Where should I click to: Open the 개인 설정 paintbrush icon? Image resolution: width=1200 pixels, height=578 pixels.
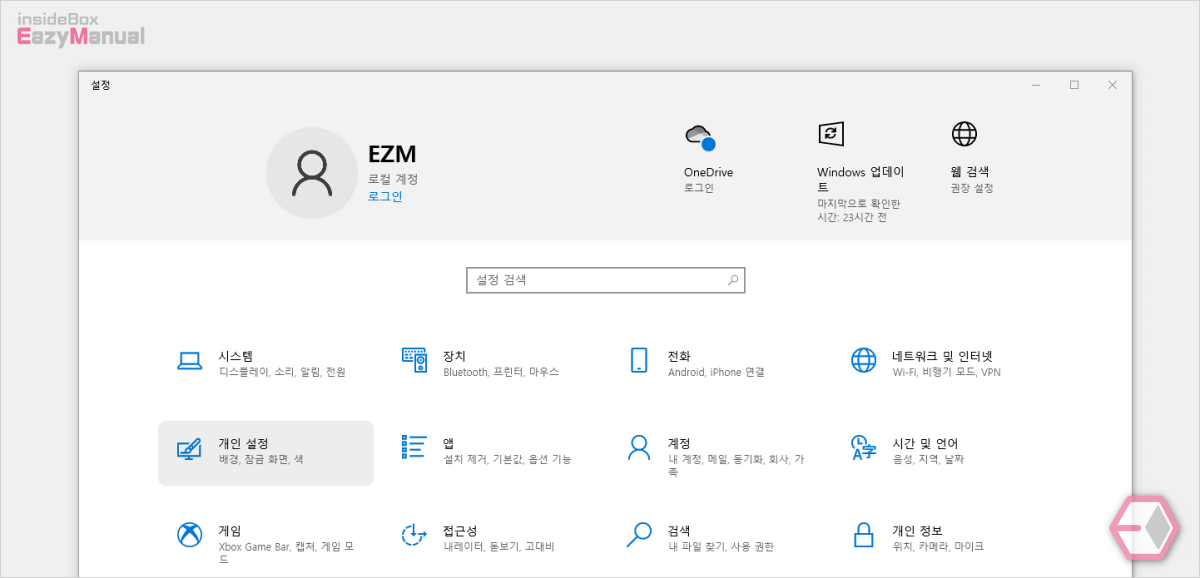click(189, 449)
